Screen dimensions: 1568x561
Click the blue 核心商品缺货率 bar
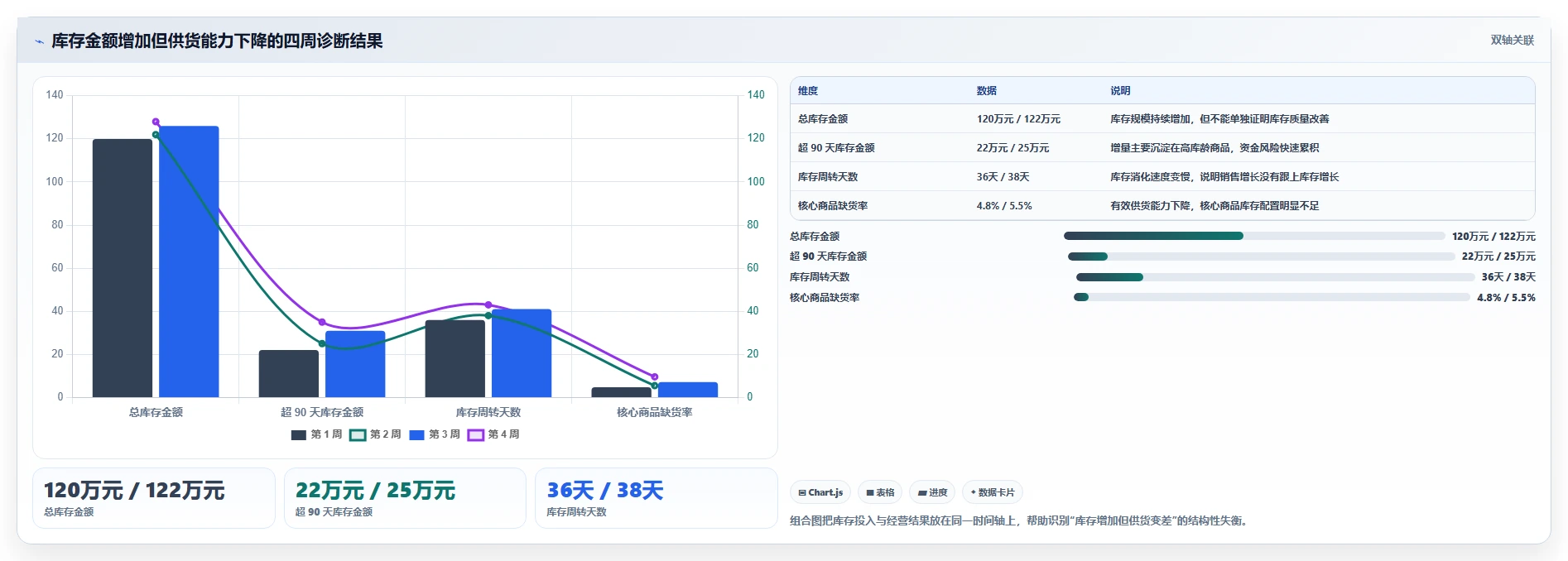click(x=688, y=390)
